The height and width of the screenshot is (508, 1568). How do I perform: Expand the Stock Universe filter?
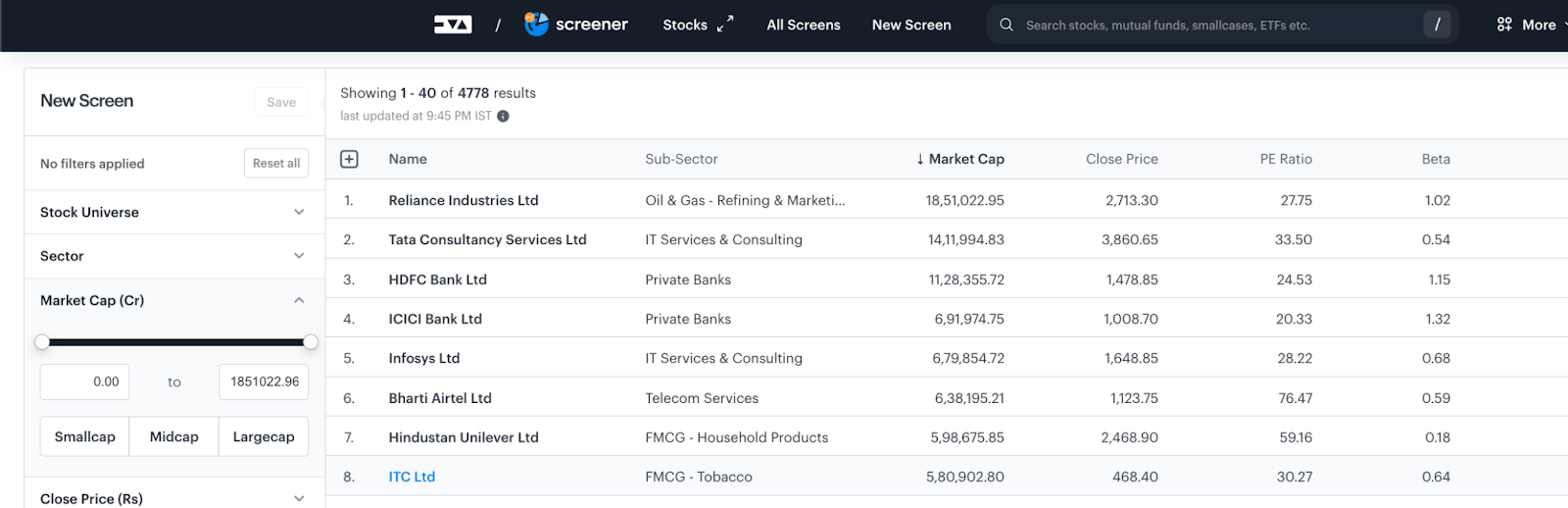[174, 212]
